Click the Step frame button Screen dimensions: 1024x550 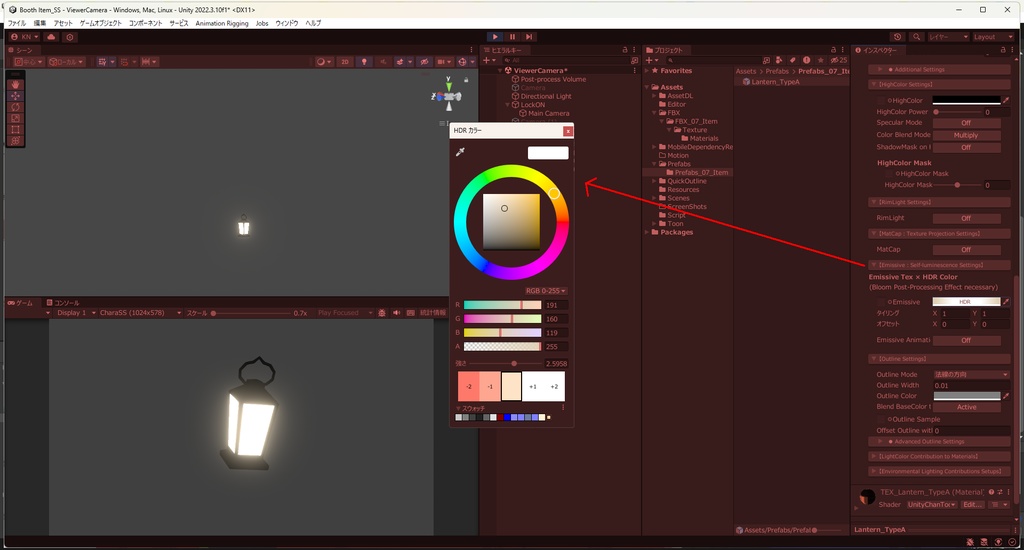[x=529, y=37]
